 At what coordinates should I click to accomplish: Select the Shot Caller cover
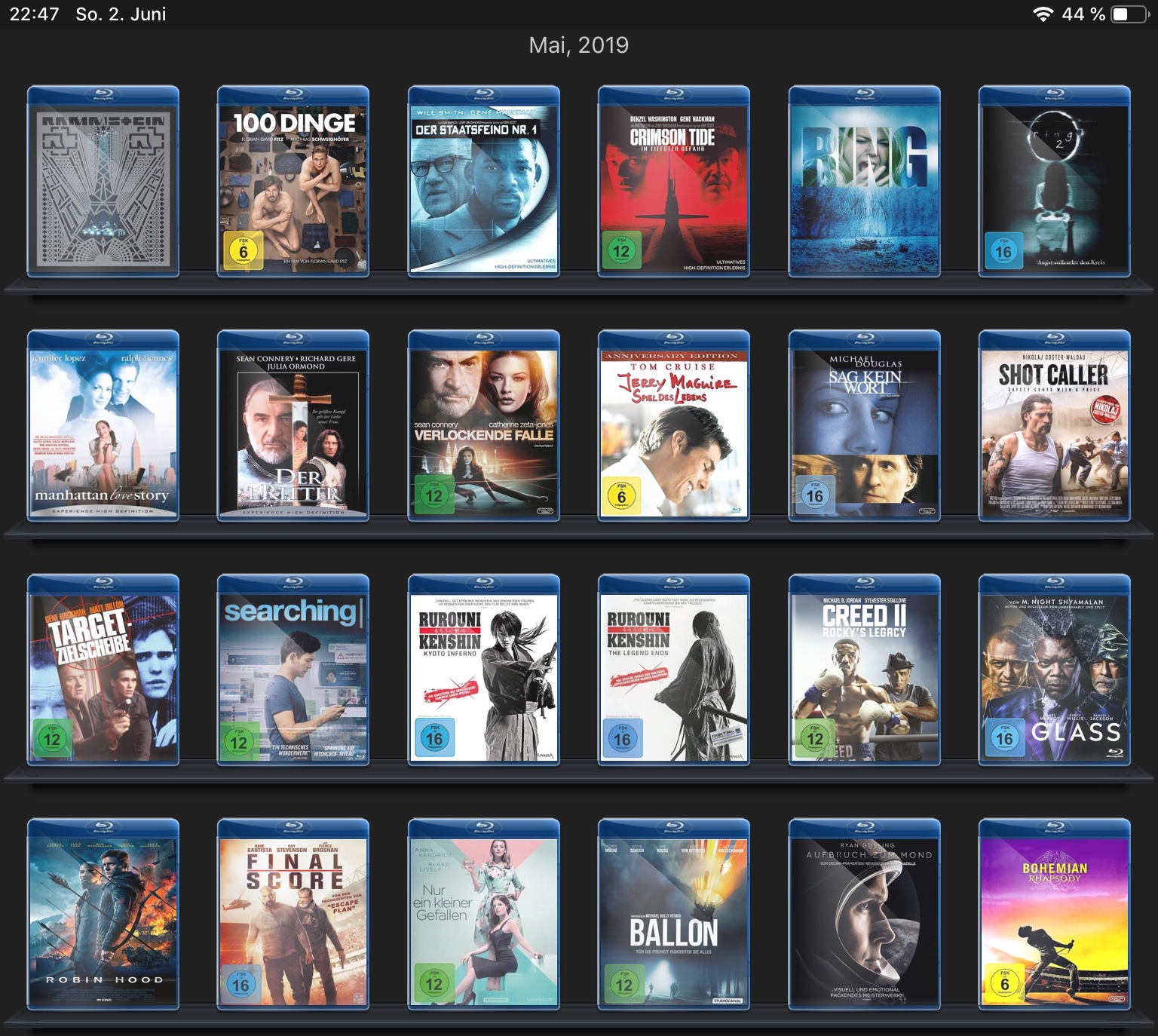coord(1055,426)
